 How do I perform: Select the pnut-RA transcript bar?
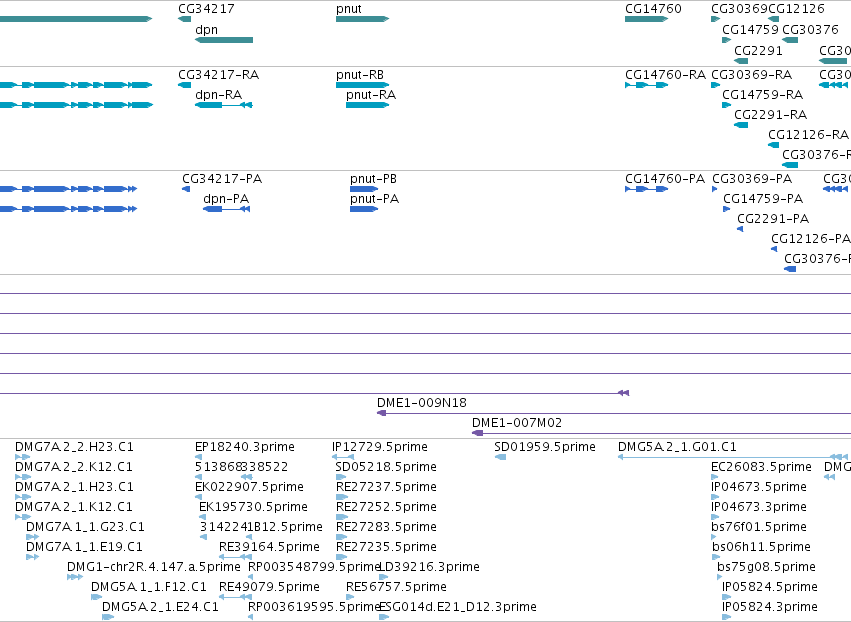367,105
